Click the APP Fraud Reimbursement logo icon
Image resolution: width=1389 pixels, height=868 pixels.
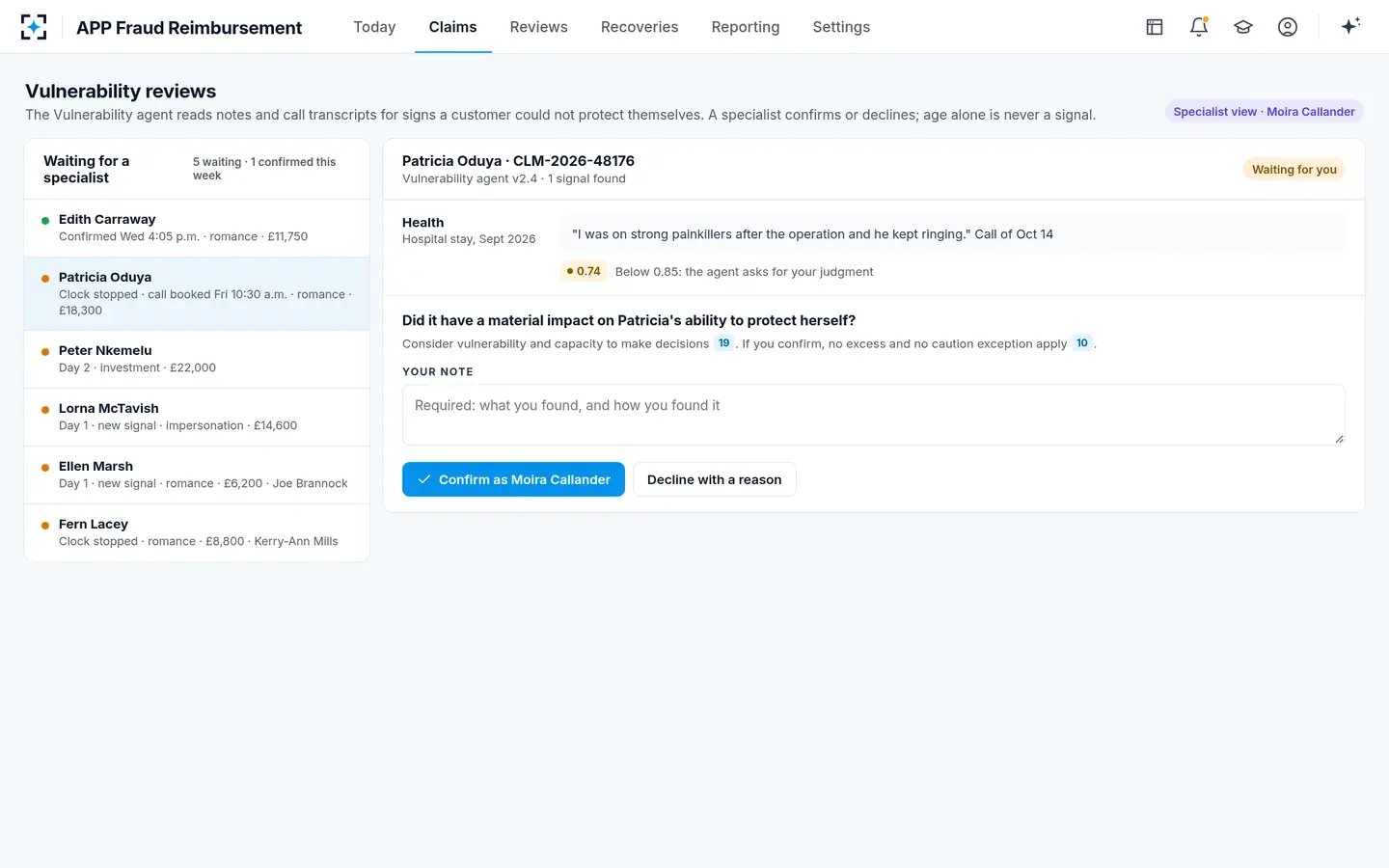(34, 27)
